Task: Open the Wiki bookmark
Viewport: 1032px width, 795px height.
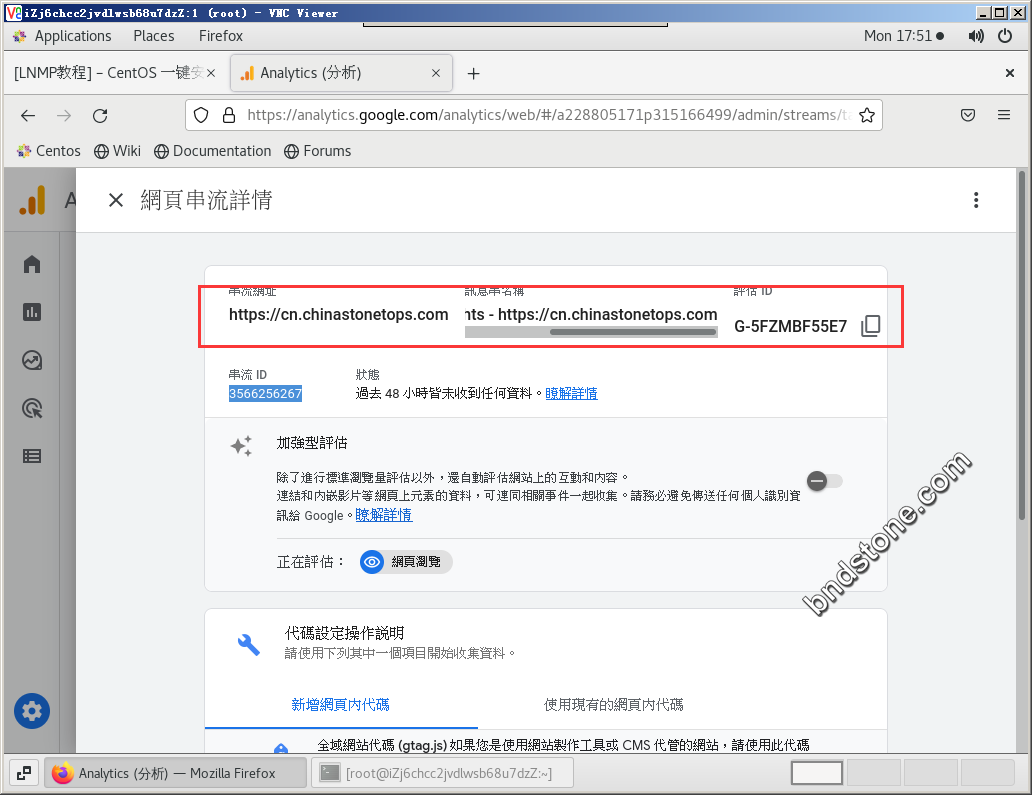Action: pos(117,151)
